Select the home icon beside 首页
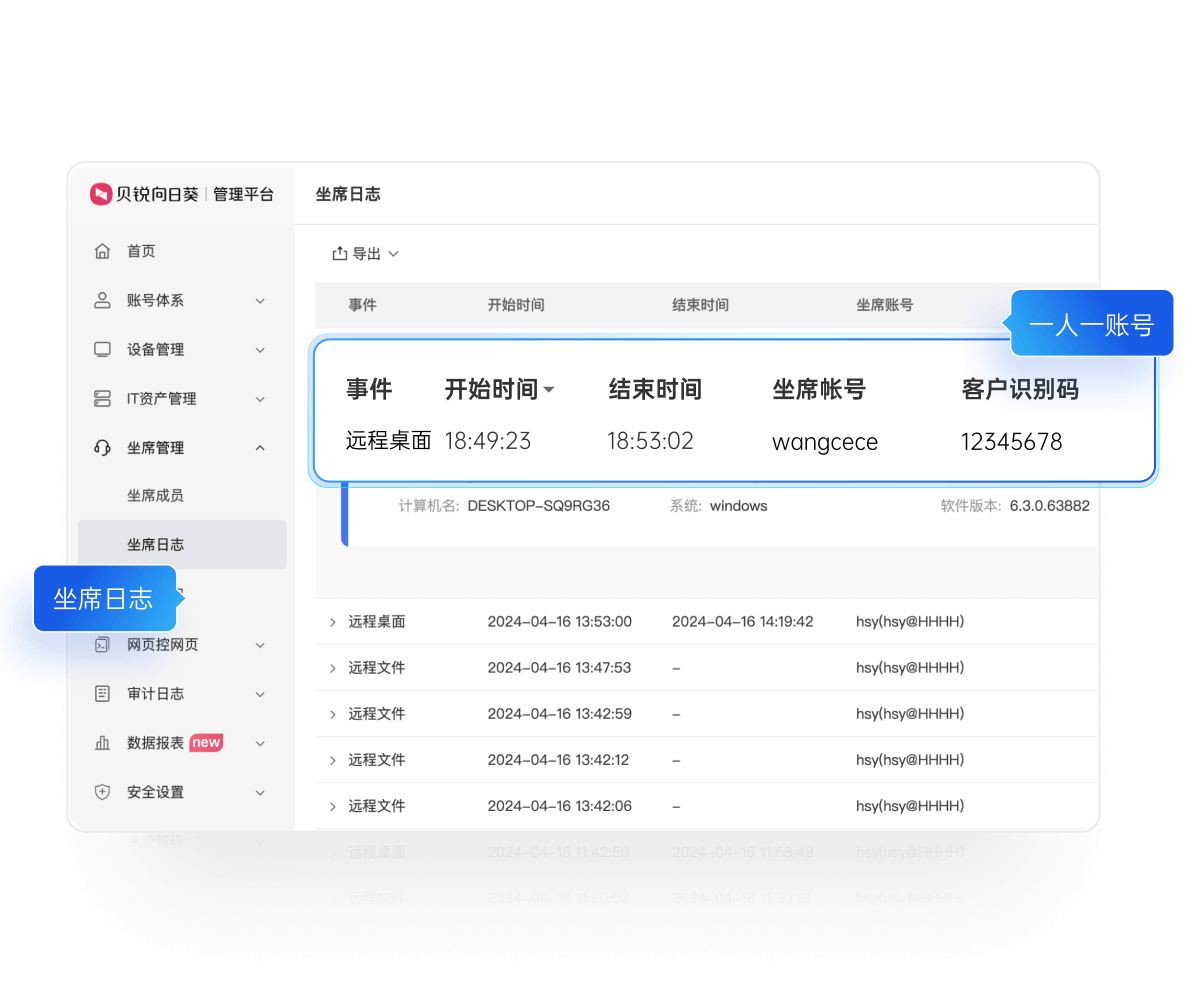Image resolution: width=1192 pixels, height=994 pixels. [102, 251]
